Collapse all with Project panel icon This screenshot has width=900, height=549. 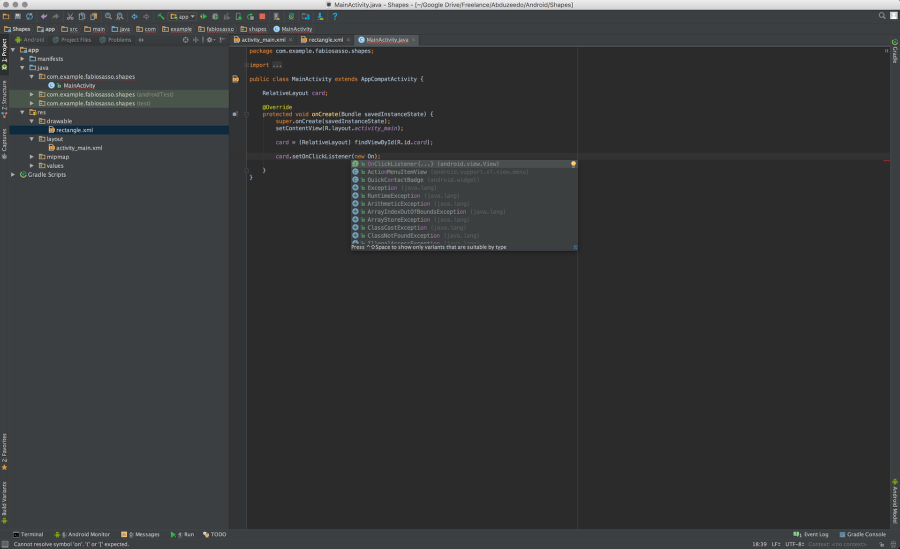195,40
